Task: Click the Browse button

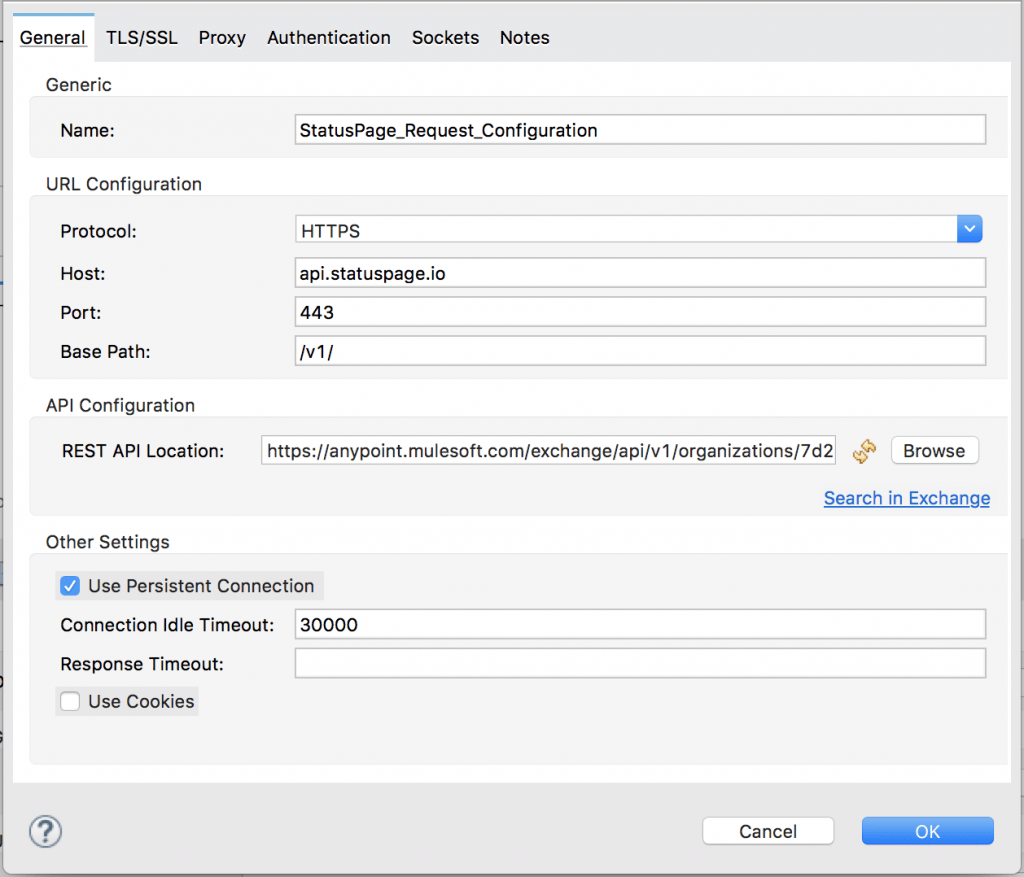Action: (x=935, y=451)
